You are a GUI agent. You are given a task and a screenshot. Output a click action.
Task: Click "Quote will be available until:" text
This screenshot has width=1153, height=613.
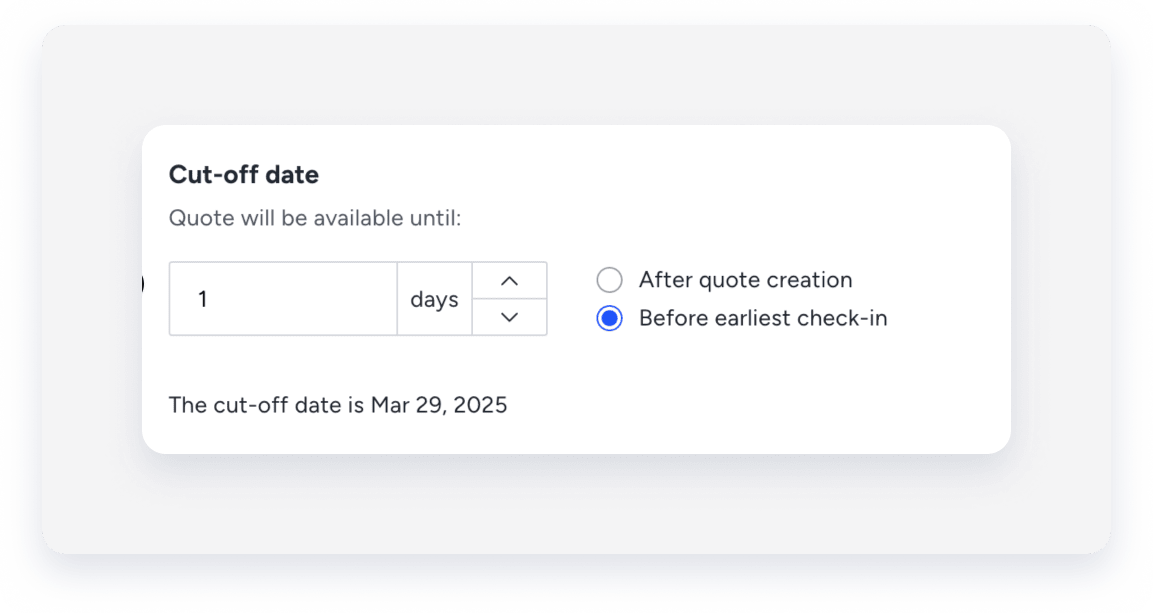(314, 218)
